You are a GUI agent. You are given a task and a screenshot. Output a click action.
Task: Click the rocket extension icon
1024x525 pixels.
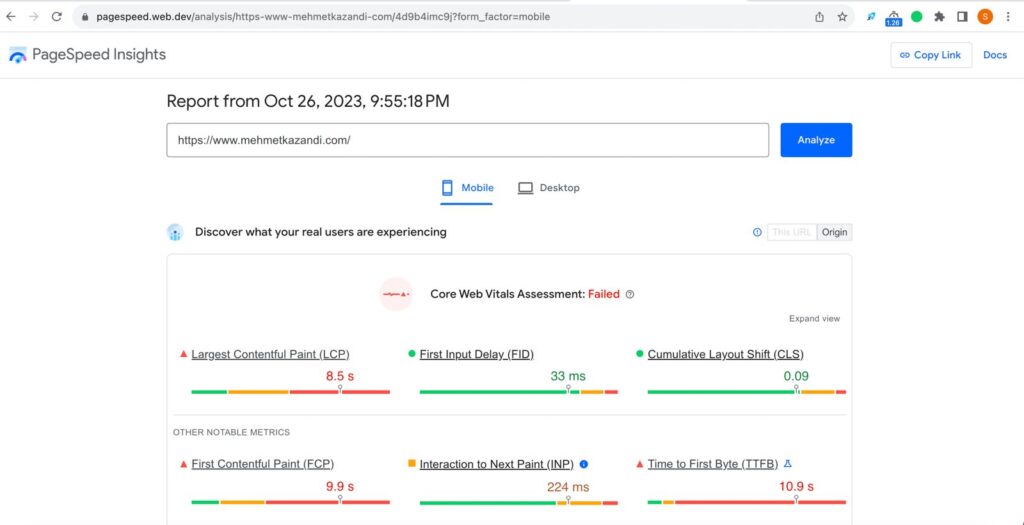[x=871, y=17]
